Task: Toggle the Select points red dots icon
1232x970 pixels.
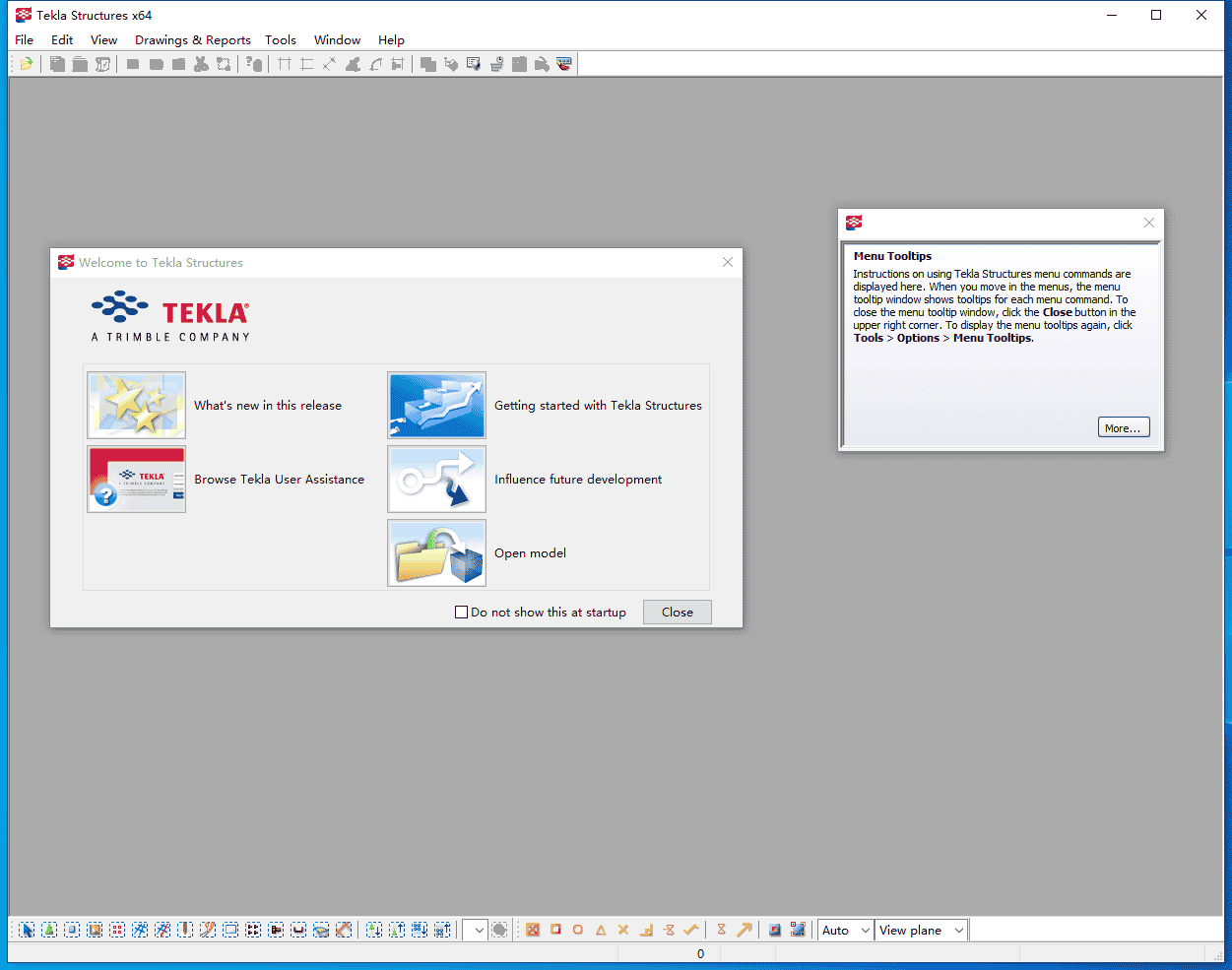Action: click(117, 930)
